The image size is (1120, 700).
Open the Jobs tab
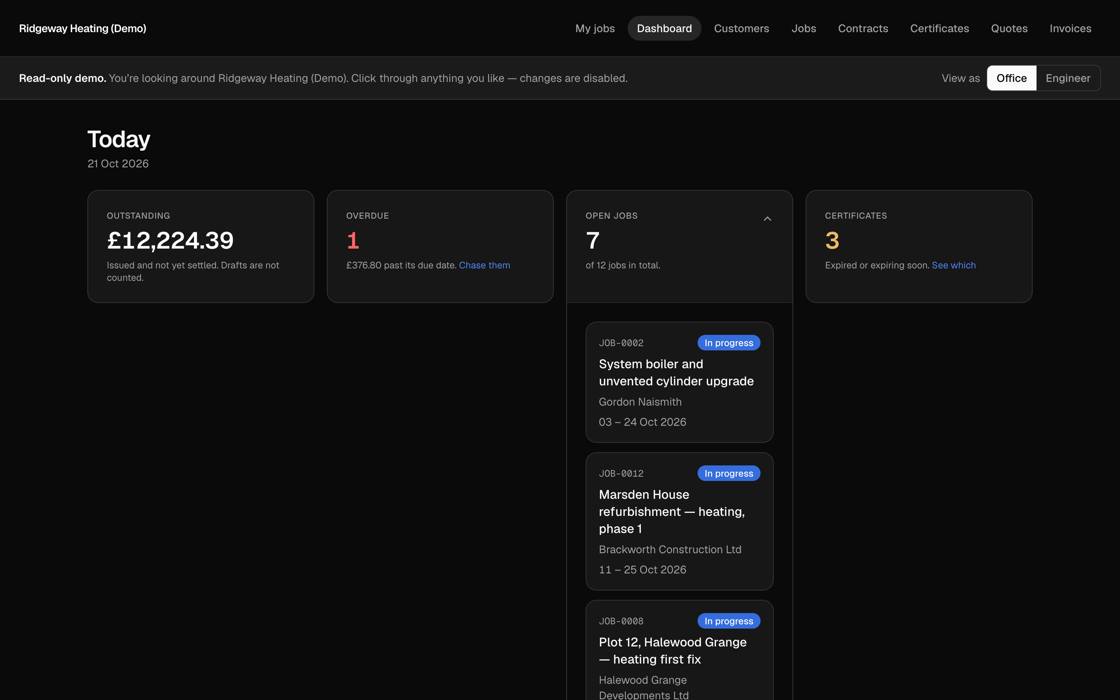(x=804, y=29)
